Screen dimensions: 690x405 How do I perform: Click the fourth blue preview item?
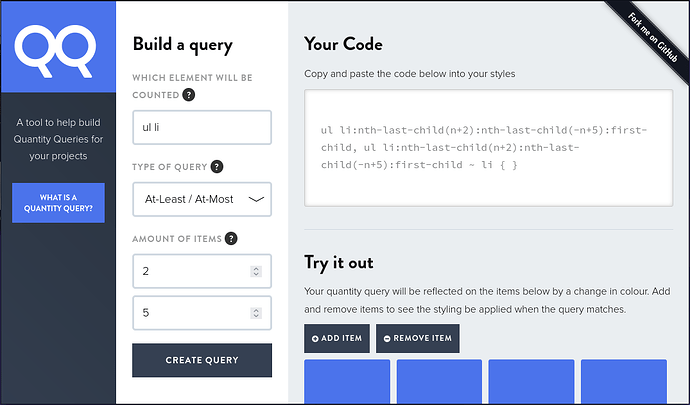point(623,383)
